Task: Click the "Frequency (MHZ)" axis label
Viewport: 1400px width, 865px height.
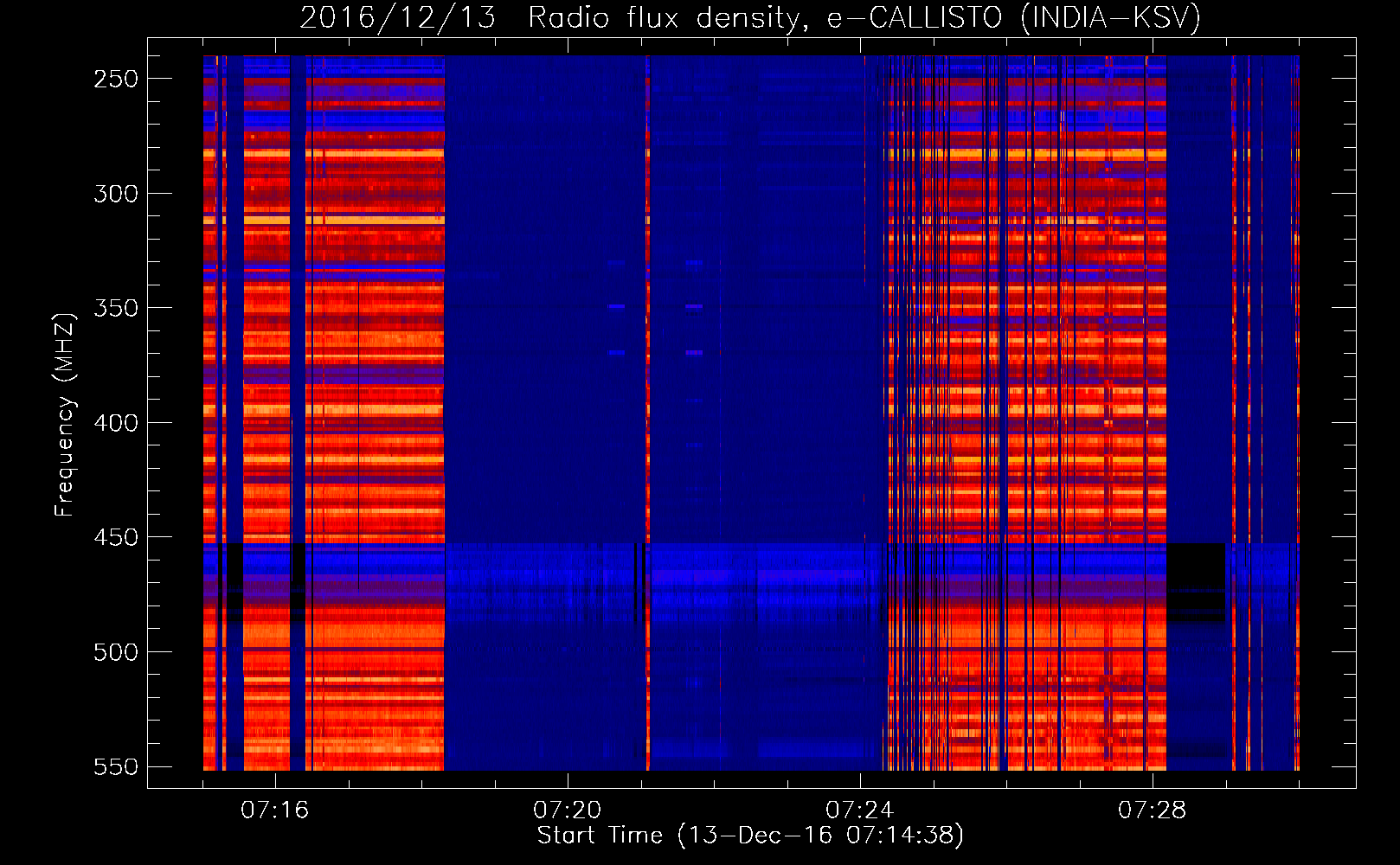Action: 65,414
